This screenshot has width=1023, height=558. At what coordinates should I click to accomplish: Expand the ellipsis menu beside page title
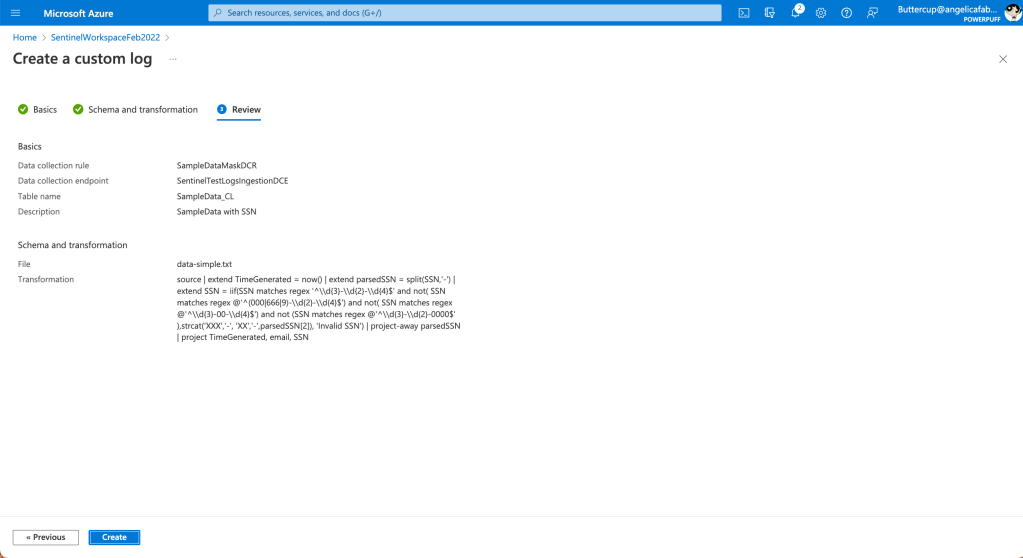pyautogui.click(x=172, y=59)
